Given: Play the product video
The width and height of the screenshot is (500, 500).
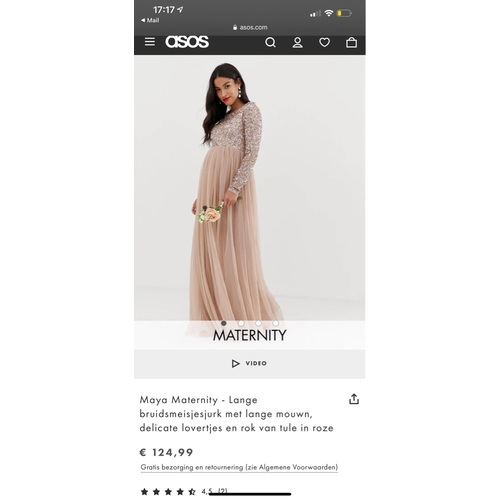Looking at the screenshot, I should pyautogui.click(x=249, y=363).
